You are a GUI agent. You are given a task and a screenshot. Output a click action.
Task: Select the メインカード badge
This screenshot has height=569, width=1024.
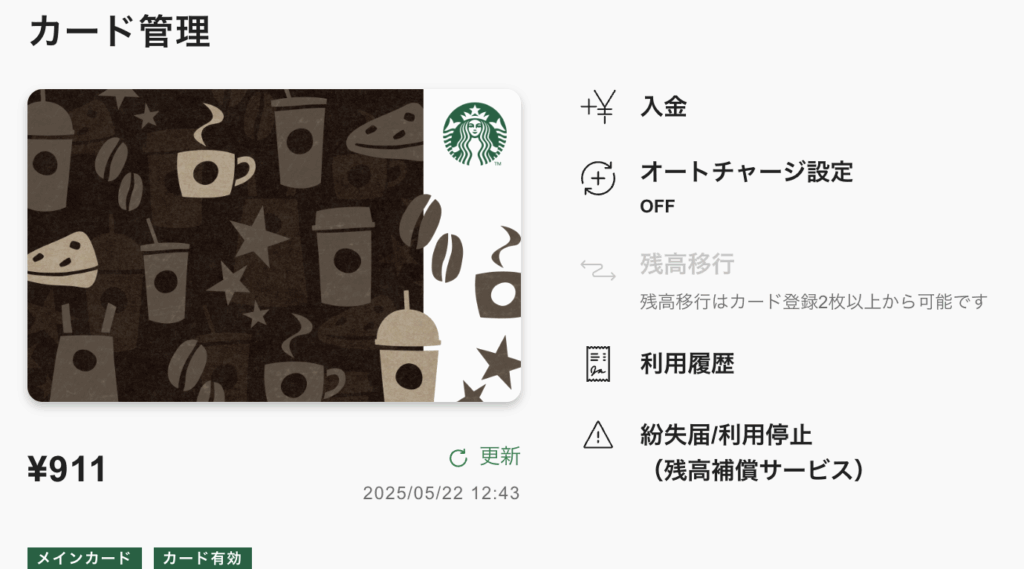[x=84, y=558]
